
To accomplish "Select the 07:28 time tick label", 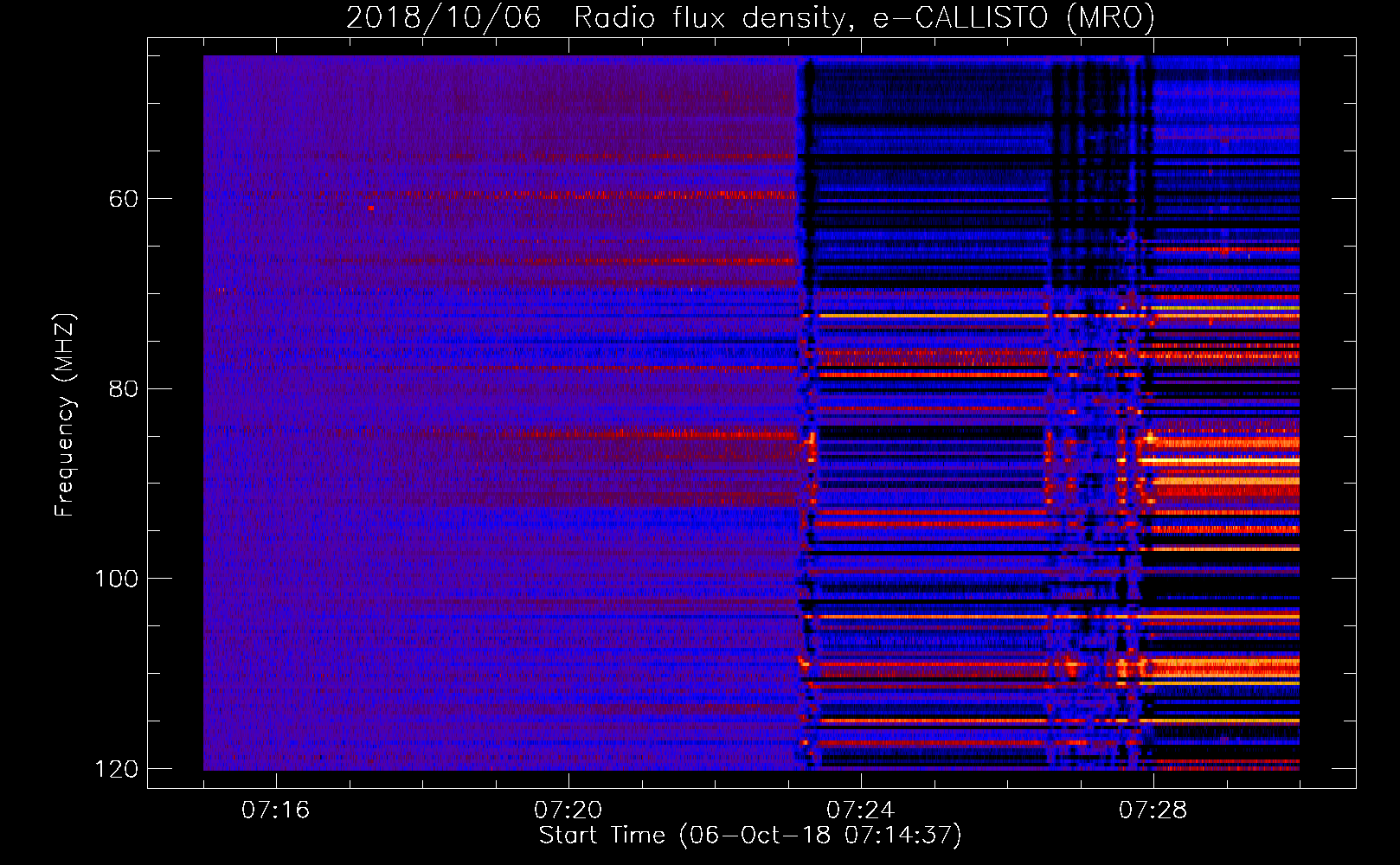I will [1153, 810].
